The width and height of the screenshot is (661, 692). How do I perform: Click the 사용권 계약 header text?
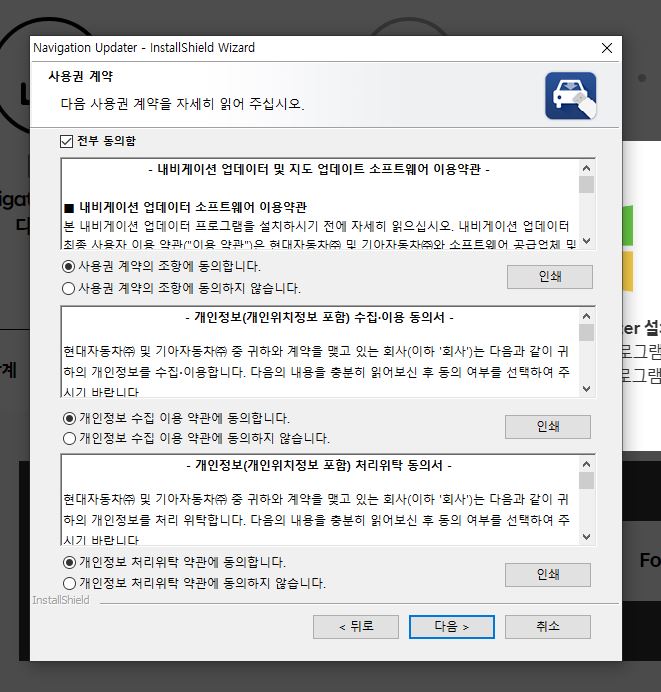coord(81,76)
